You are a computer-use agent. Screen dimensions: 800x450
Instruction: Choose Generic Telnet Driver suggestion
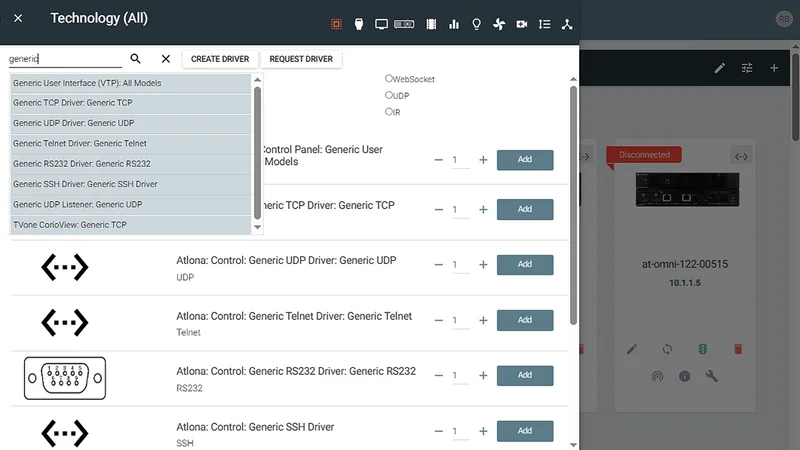tap(131, 144)
